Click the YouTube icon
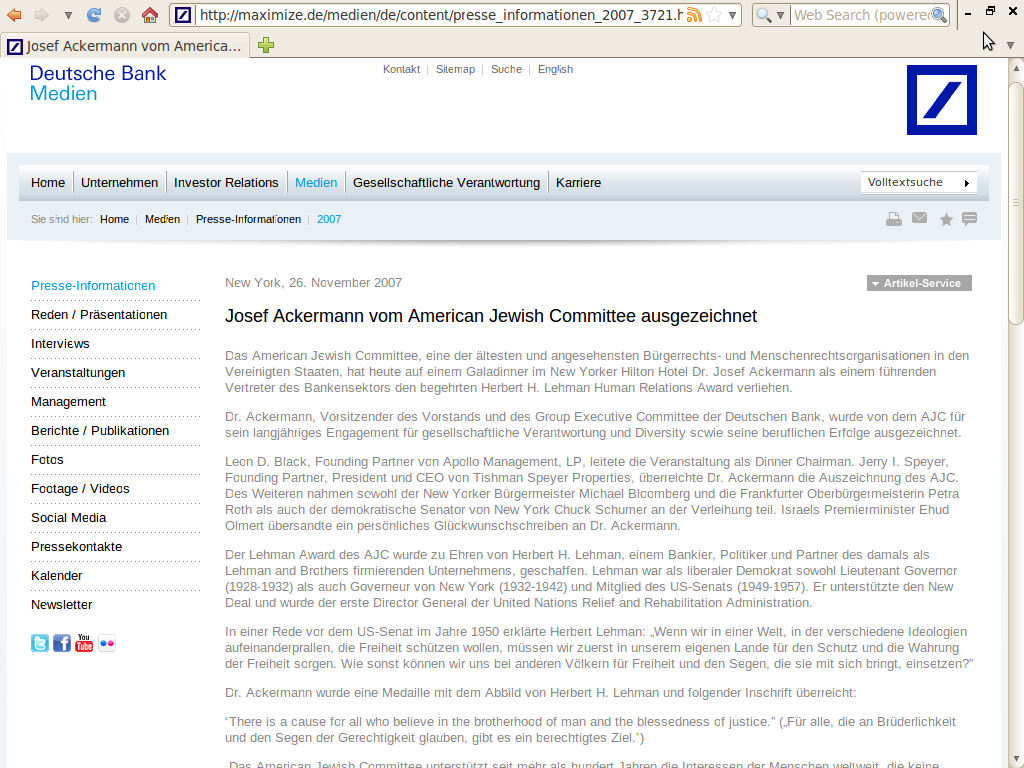 [84, 643]
